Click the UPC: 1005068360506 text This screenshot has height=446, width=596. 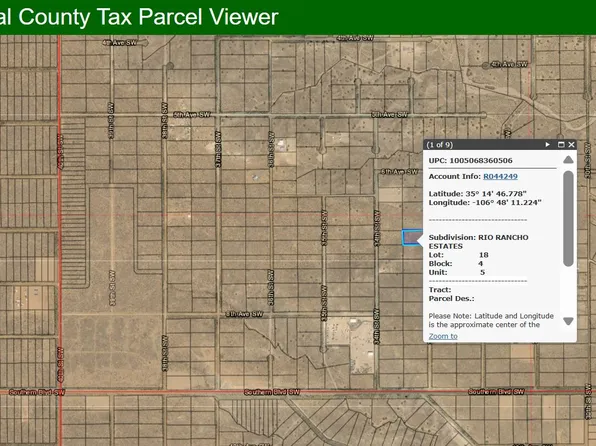[471, 160]
